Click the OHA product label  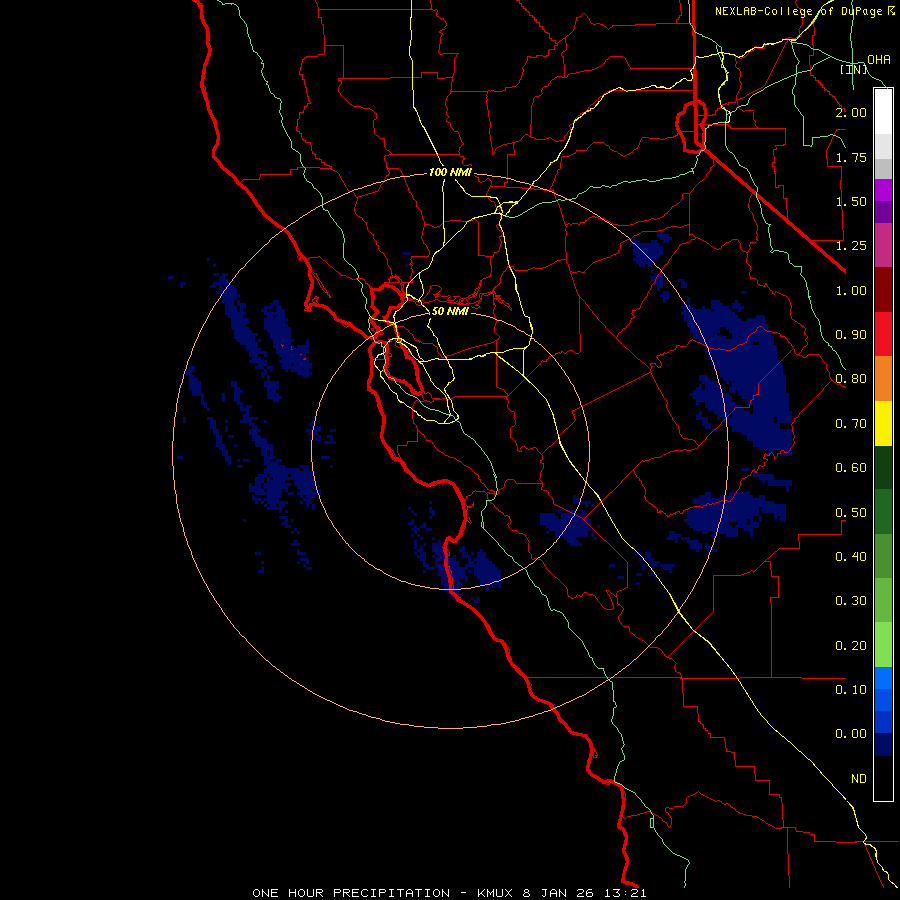click(879, 59)
